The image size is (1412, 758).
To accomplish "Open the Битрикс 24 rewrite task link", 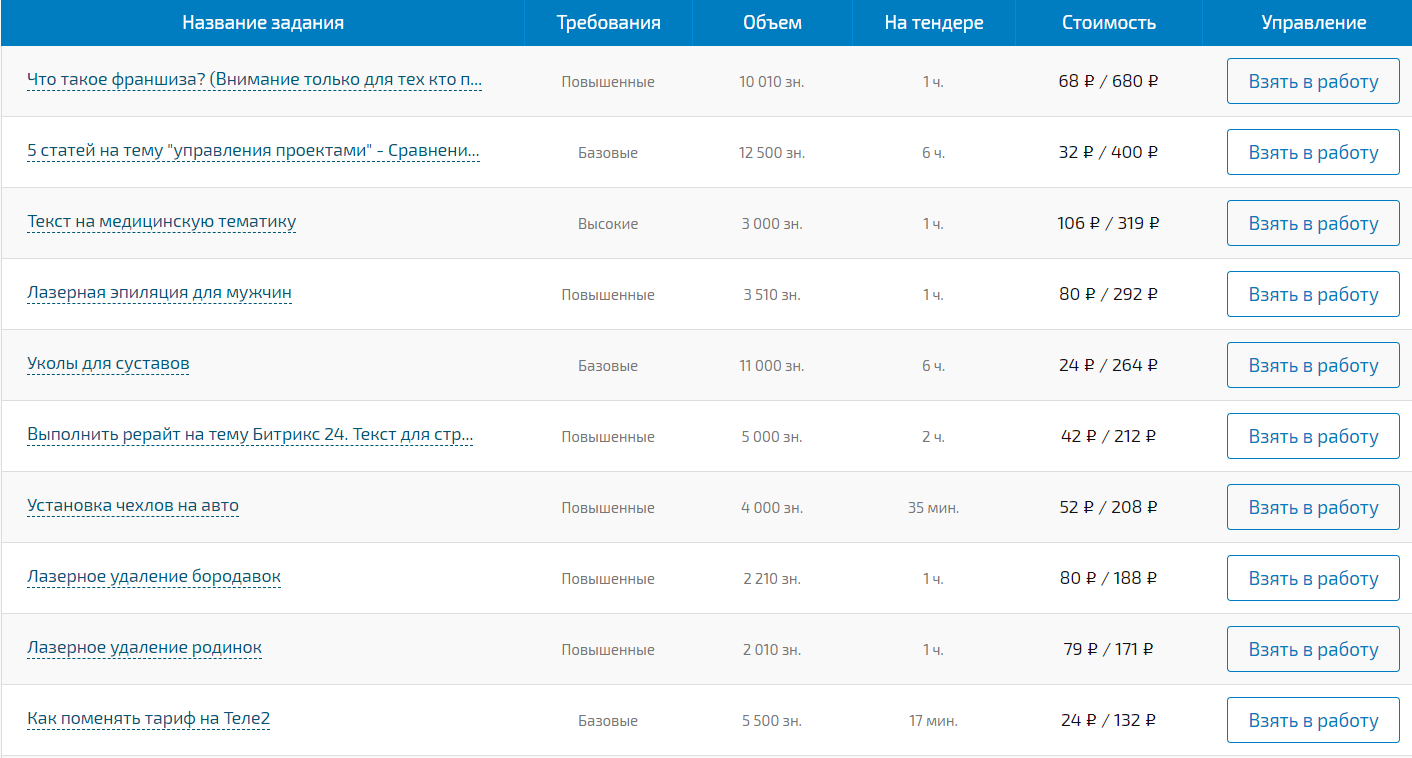I will [250, 435].
